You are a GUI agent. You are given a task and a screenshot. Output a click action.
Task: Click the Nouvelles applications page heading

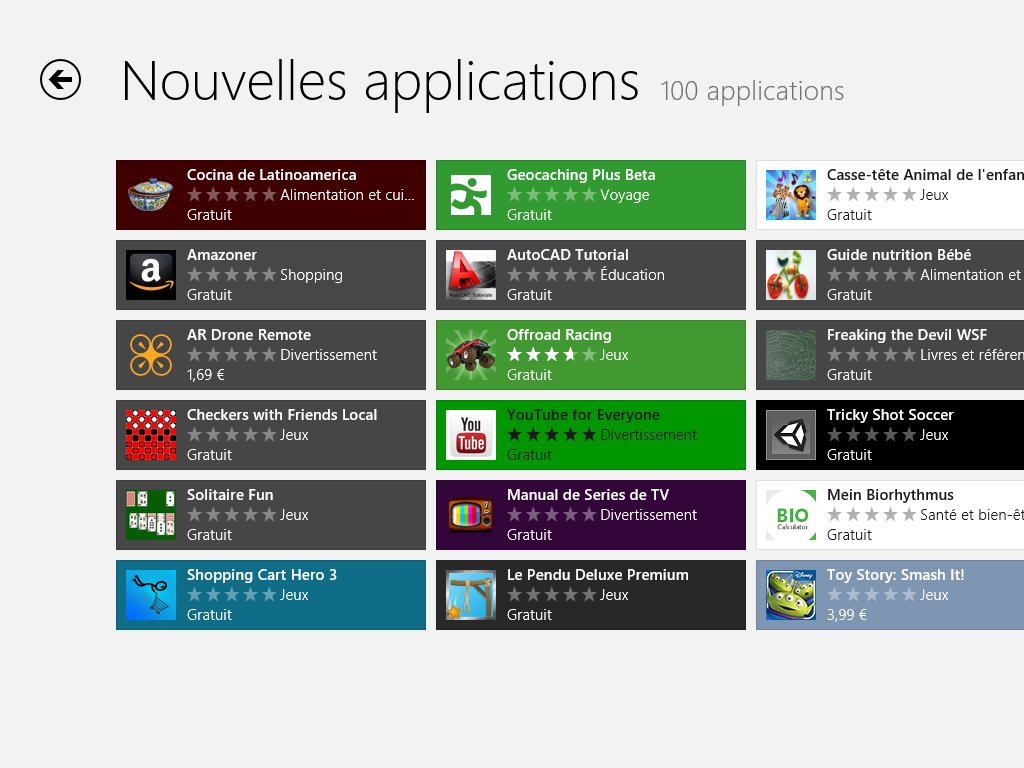click(x=381, y=84)
